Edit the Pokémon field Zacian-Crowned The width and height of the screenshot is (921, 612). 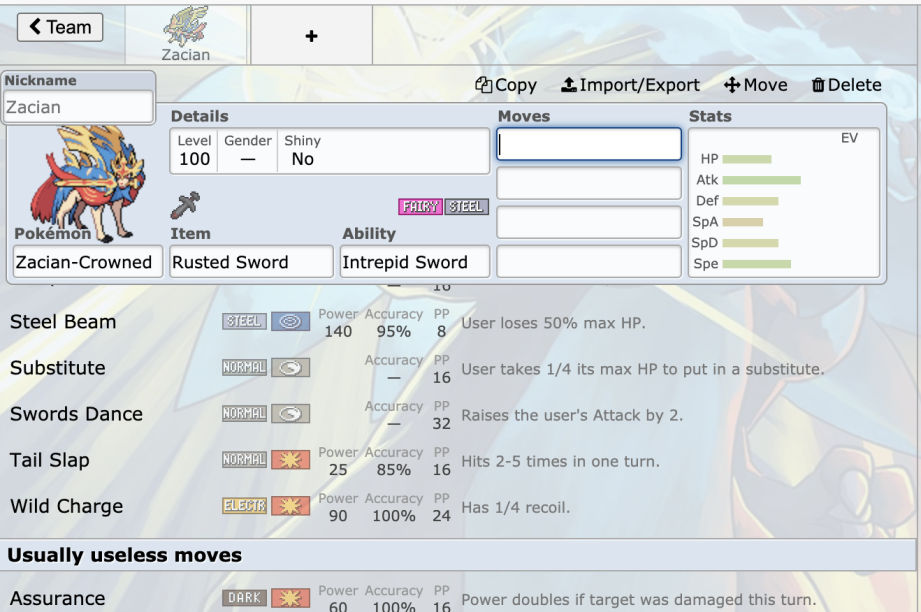[88, 262]
